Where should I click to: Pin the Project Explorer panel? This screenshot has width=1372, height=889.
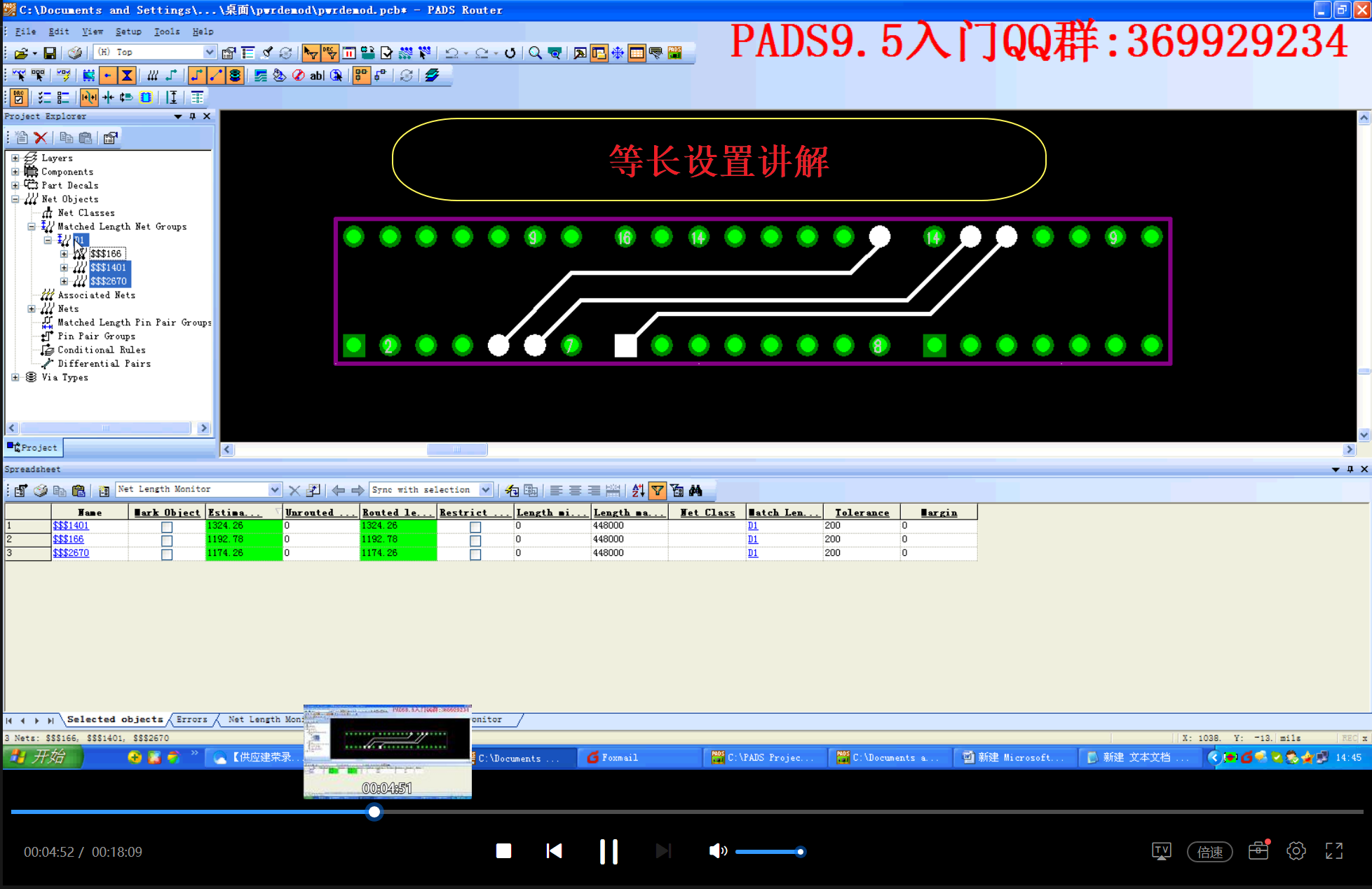pyautogui.click(x=193, y=116)
